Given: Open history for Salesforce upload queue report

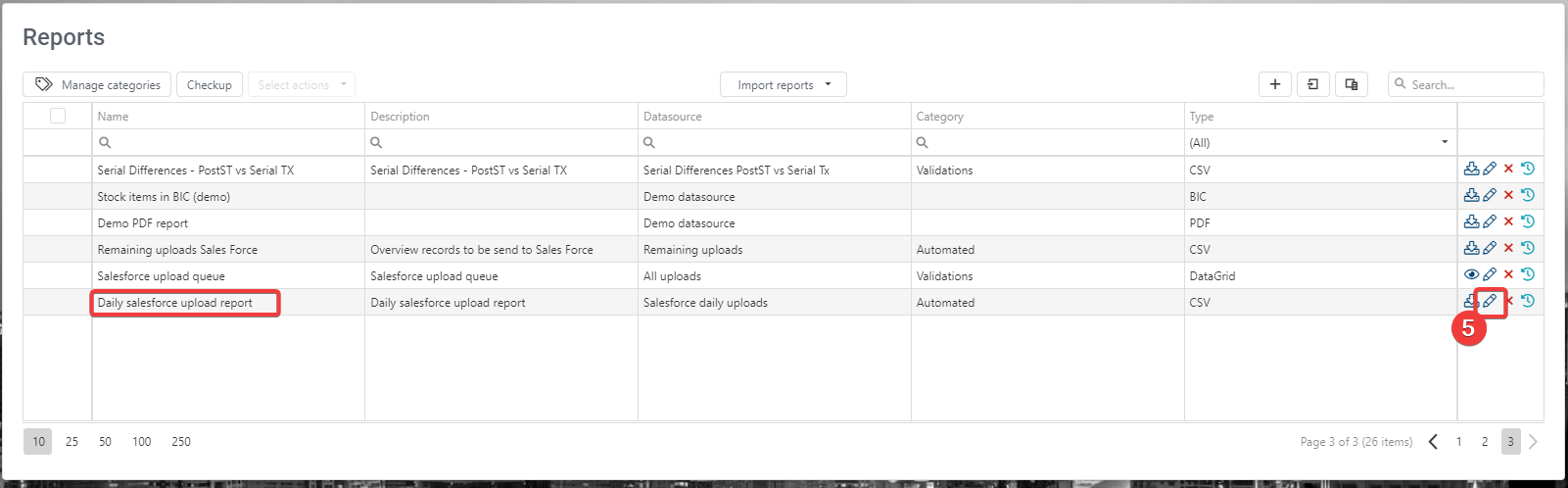Looking at the screenshot, I should point(1527,274).
